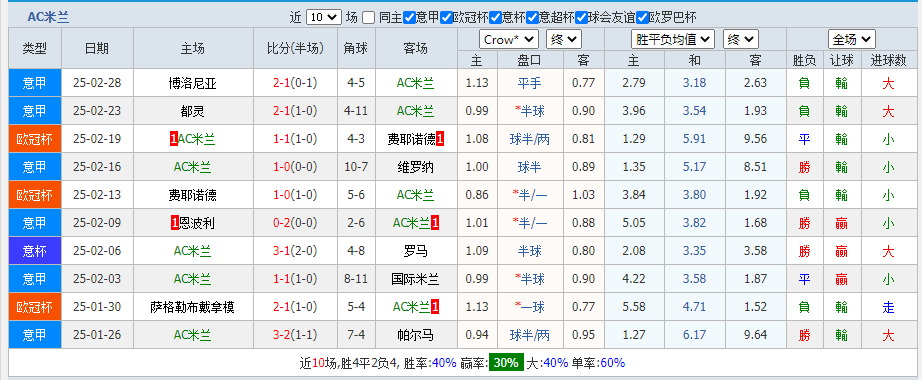Screen dimensions: 922x380
Task: Open team 帕尔马 in 25-01-26 row
Action: tap(416, 335)
